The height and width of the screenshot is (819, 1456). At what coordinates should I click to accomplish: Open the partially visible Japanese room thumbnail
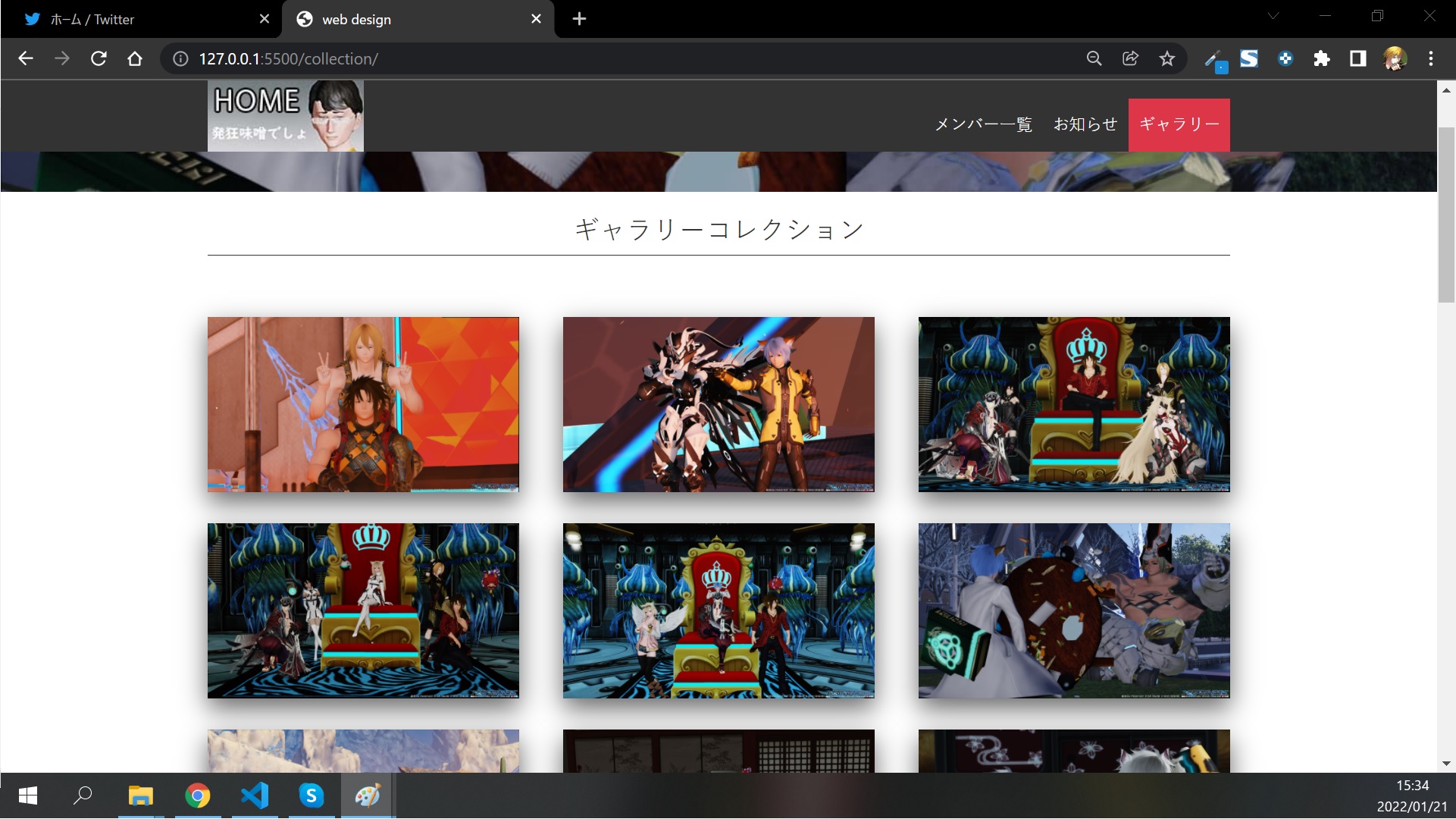point(719,751)
